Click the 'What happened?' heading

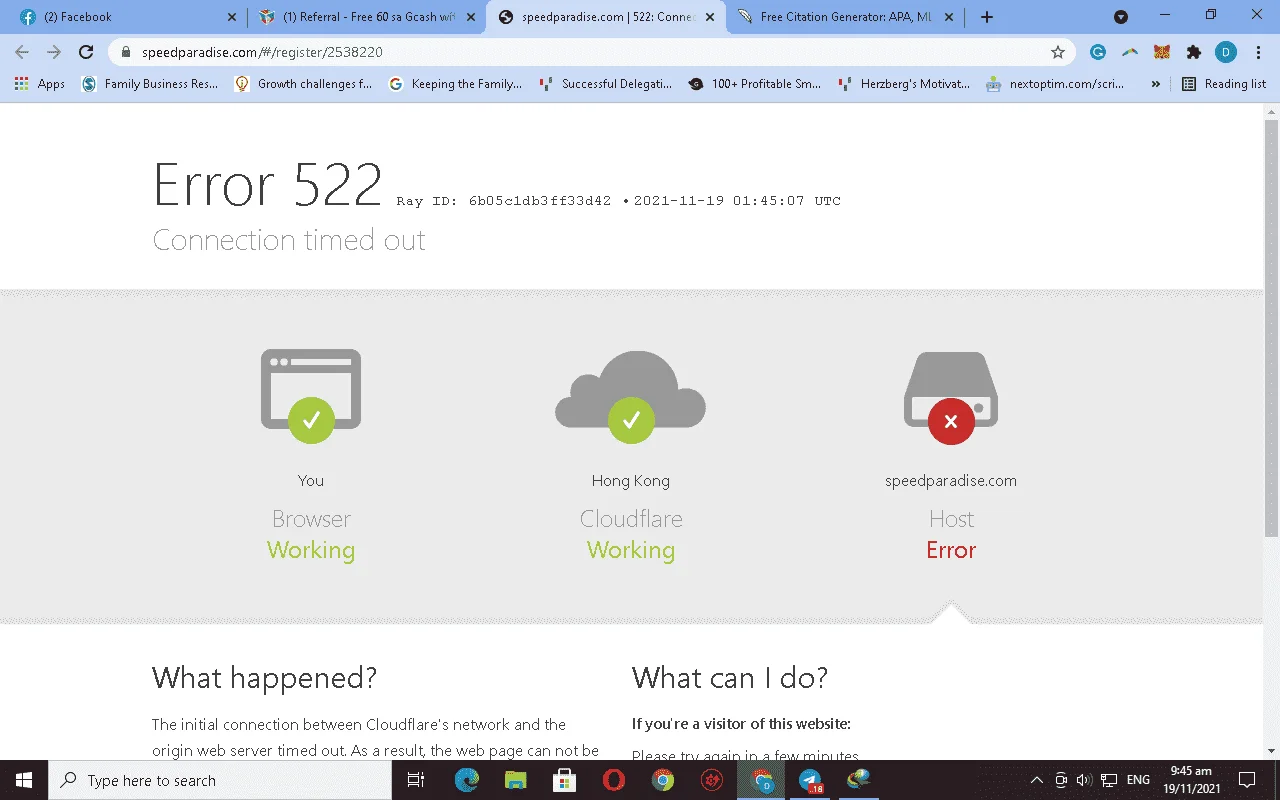click(264, 678)
